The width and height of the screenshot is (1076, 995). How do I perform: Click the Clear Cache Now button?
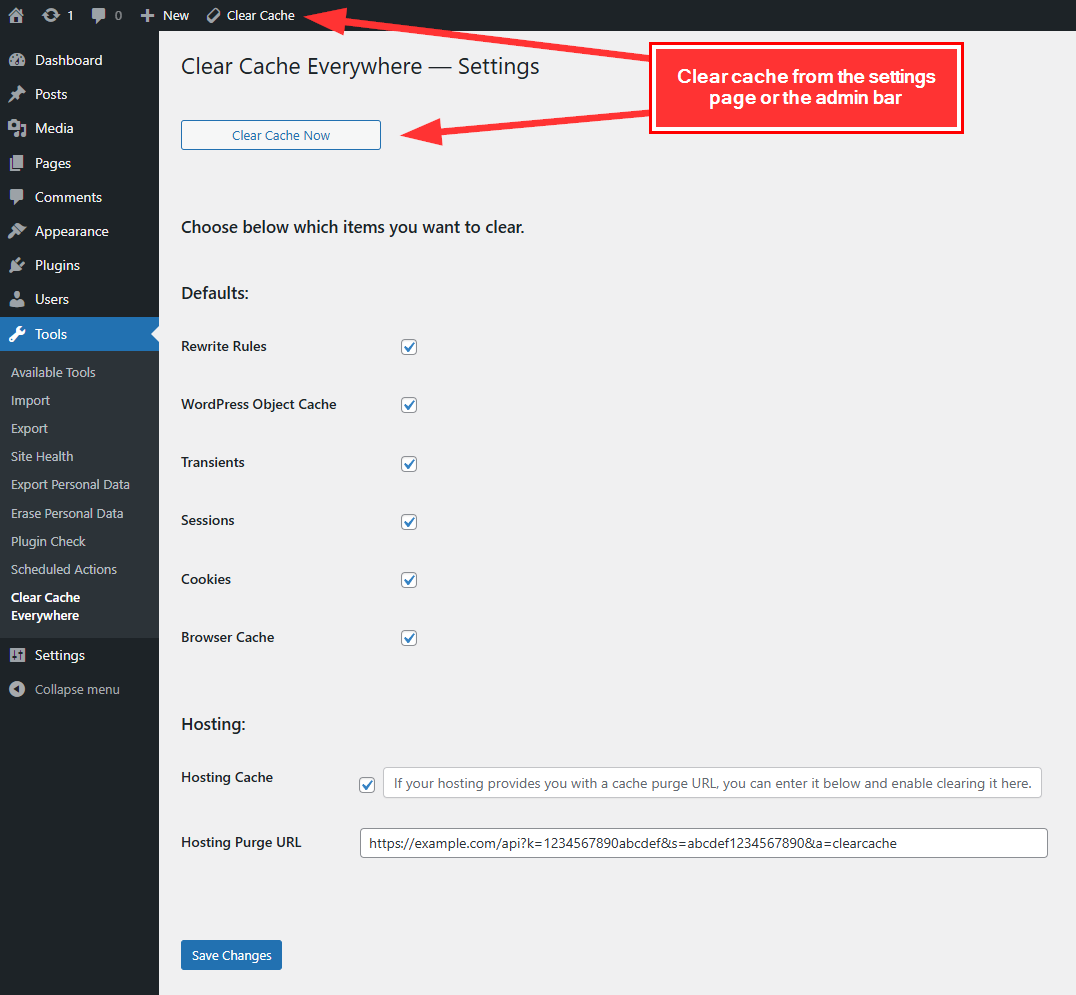pyautogui.click(x=281, y=135)
